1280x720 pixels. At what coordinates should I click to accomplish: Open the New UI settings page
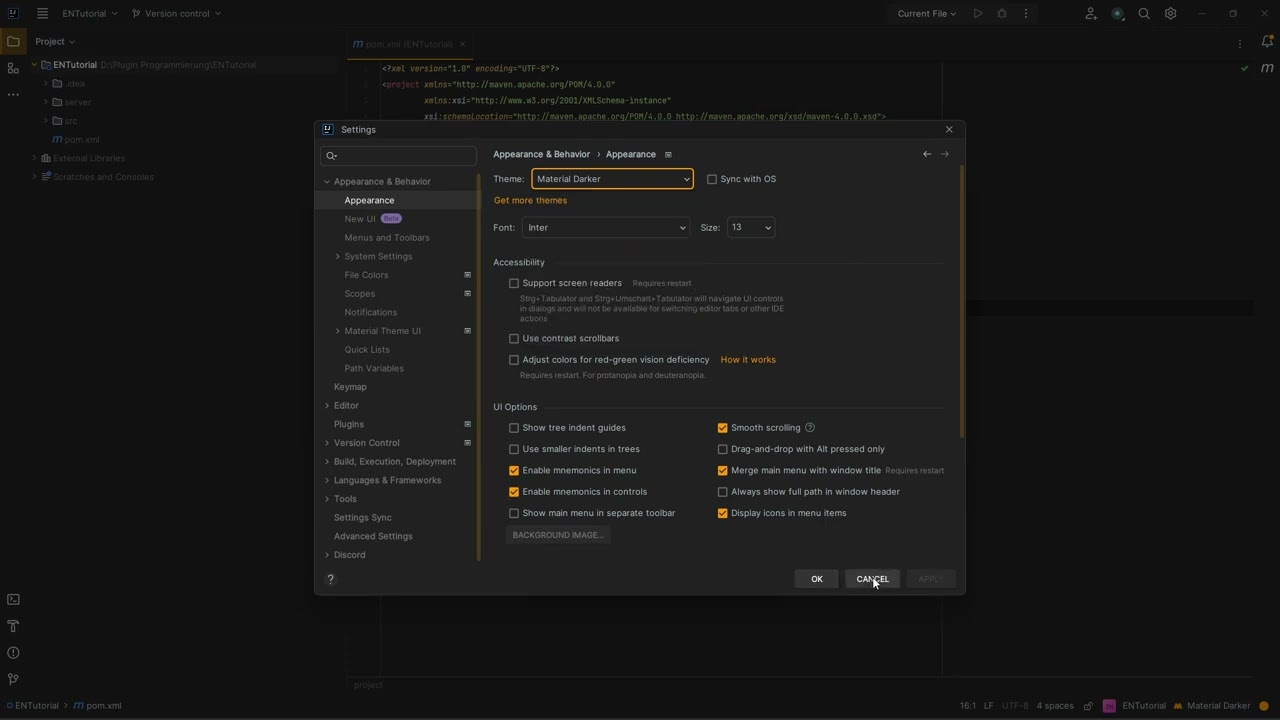pyautogui.click(x=360, y=219)
